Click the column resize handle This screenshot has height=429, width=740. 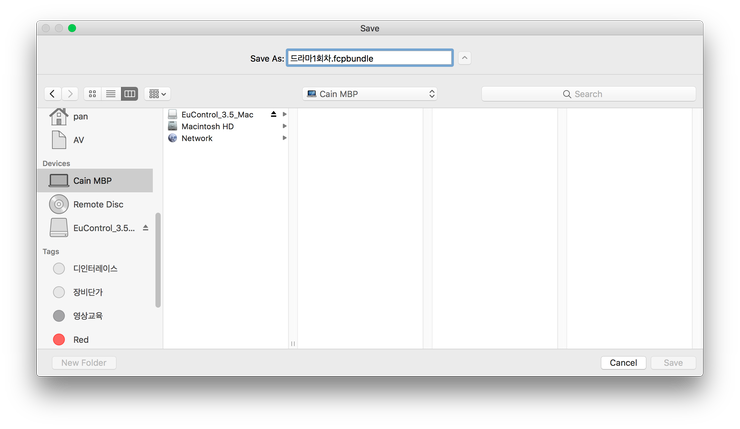(x=293, y=344)
